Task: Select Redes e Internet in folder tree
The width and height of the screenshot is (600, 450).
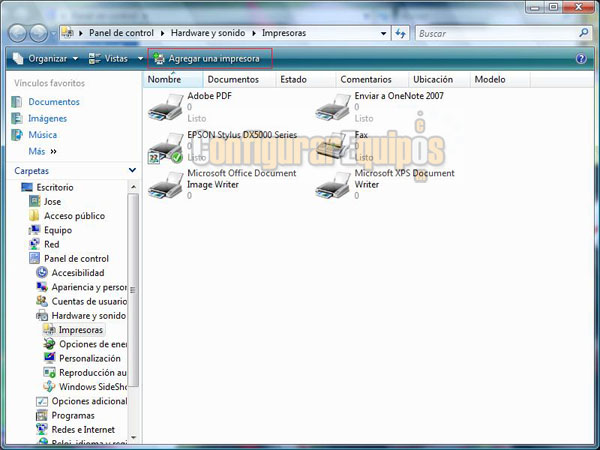Action: click(83, 430)
